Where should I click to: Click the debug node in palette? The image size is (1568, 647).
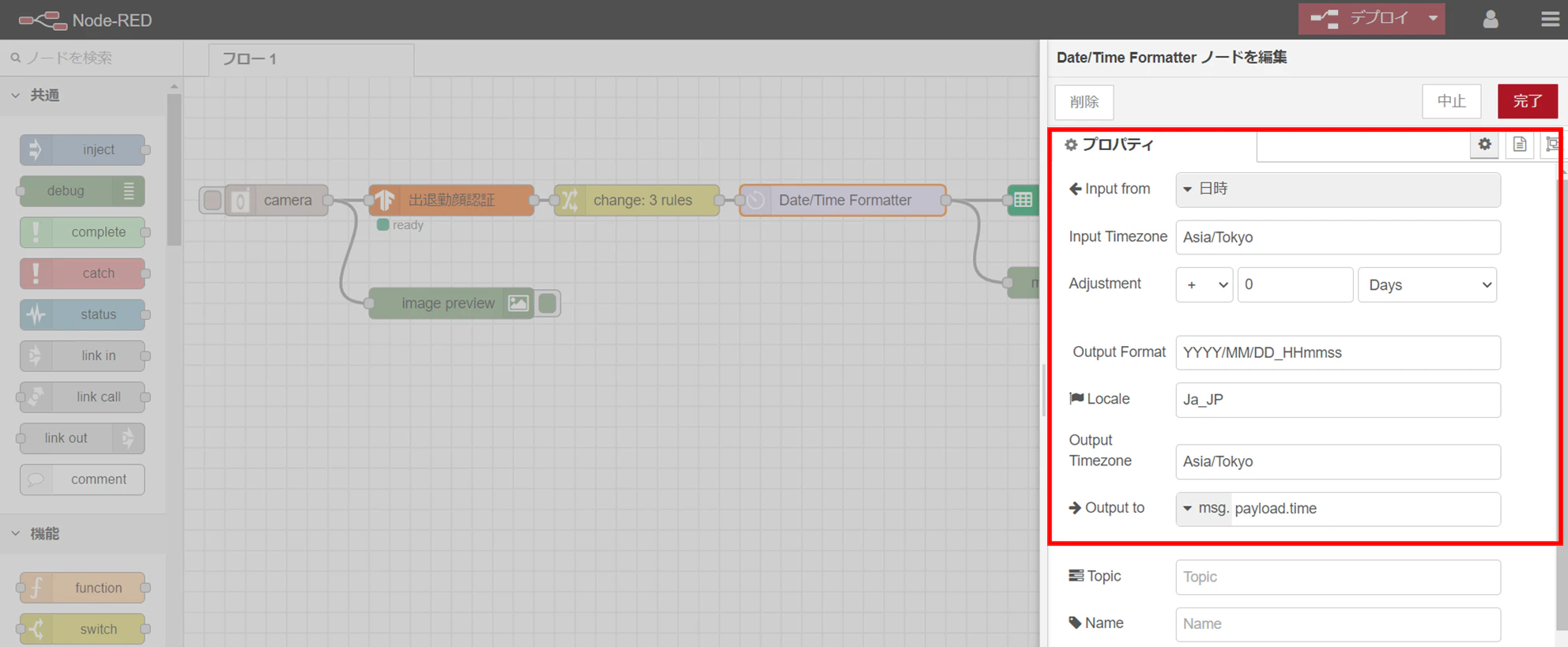(x=82, y=190)
